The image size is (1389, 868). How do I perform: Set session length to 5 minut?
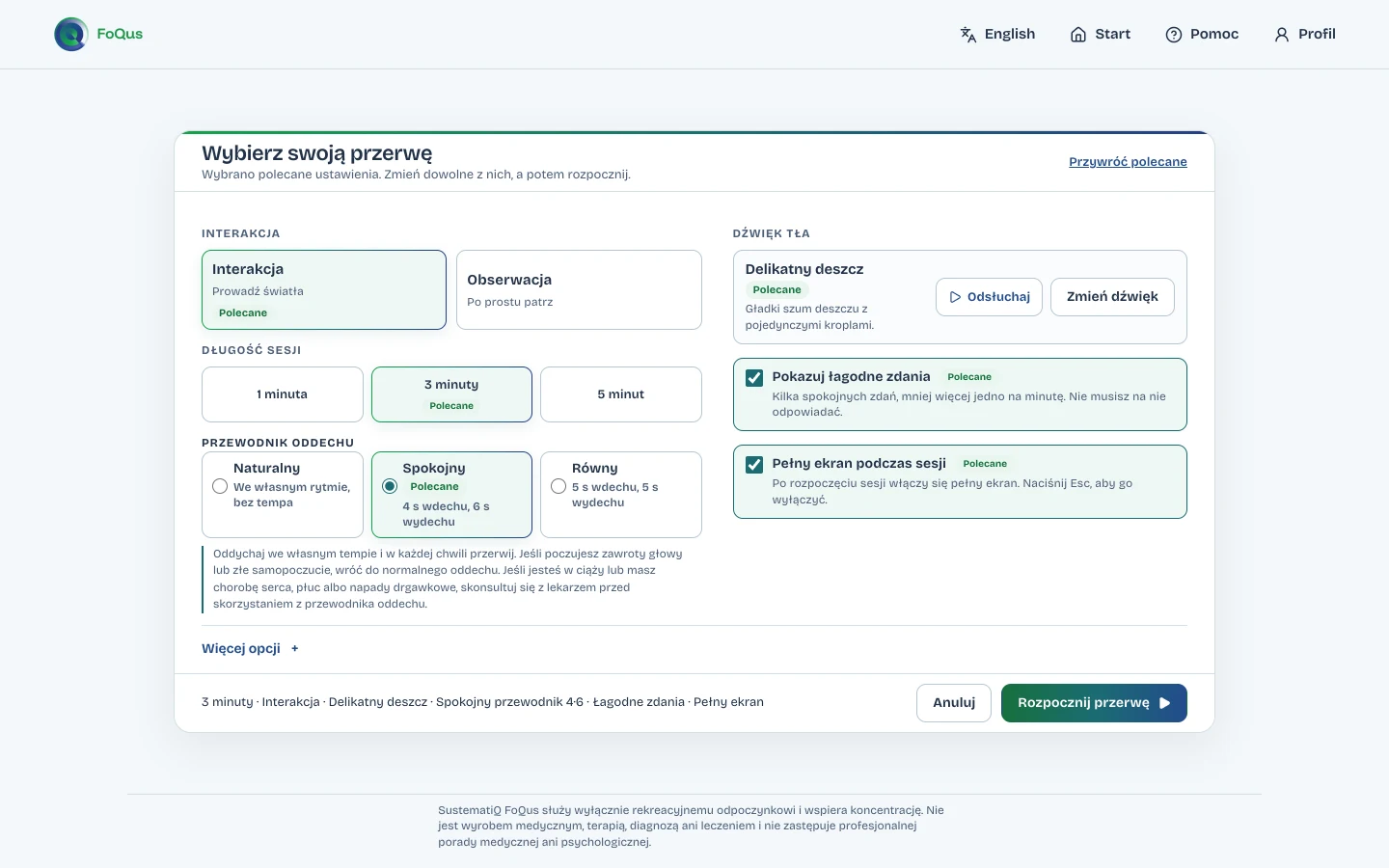point(621,394)
